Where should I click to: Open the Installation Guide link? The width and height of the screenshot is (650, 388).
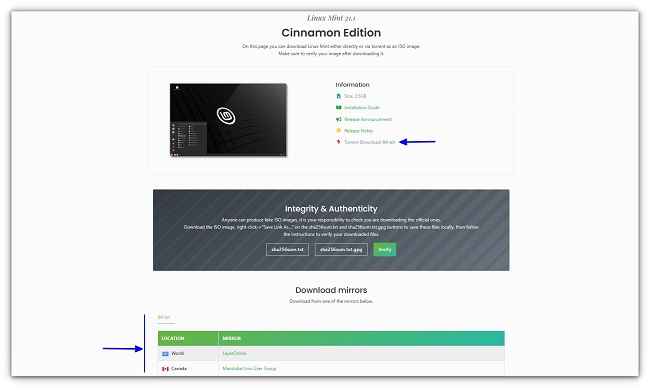[361, 107]
